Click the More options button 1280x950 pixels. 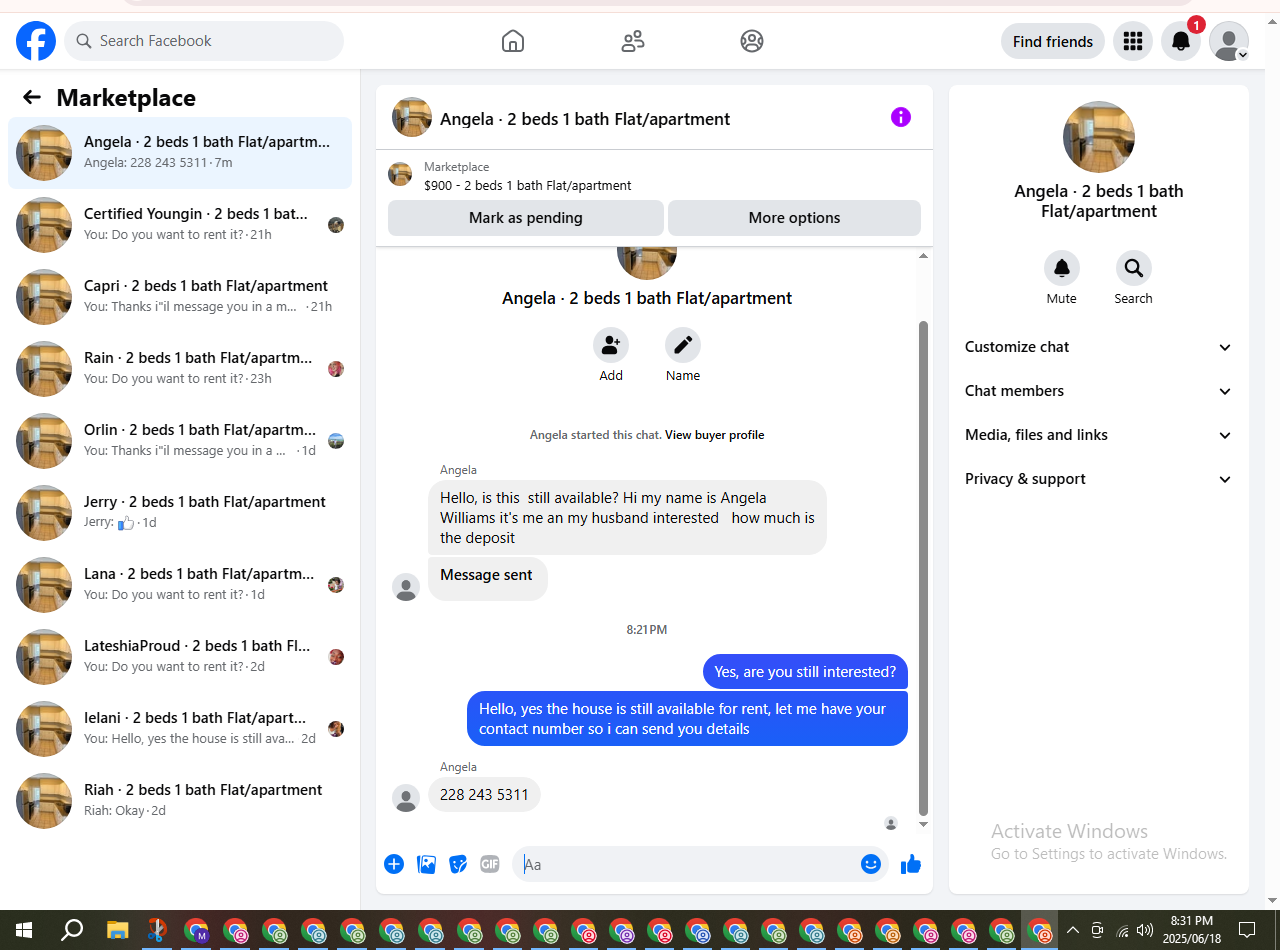[794, 218]
